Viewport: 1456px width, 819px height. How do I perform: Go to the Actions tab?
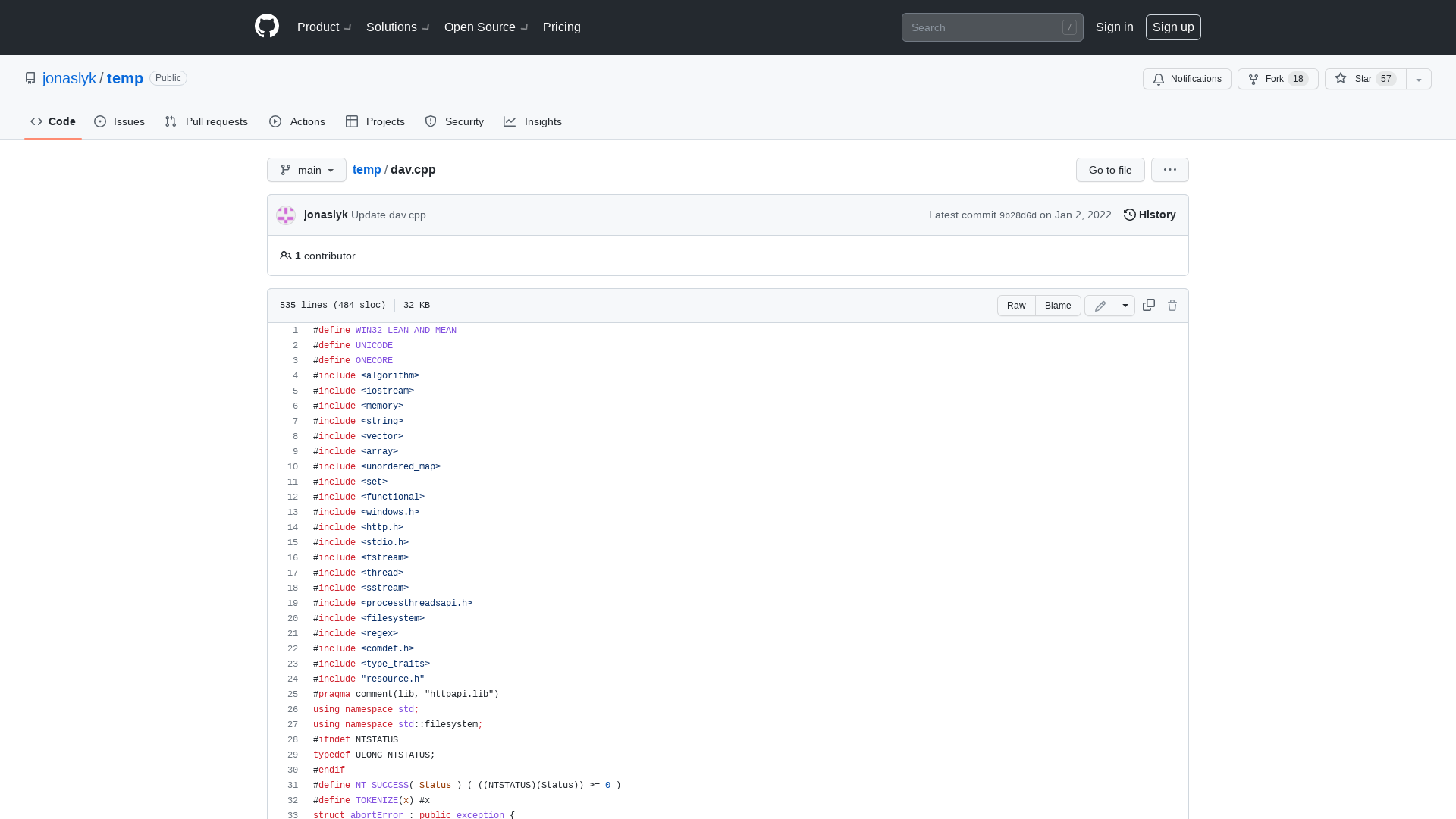[x=297, y=121]
